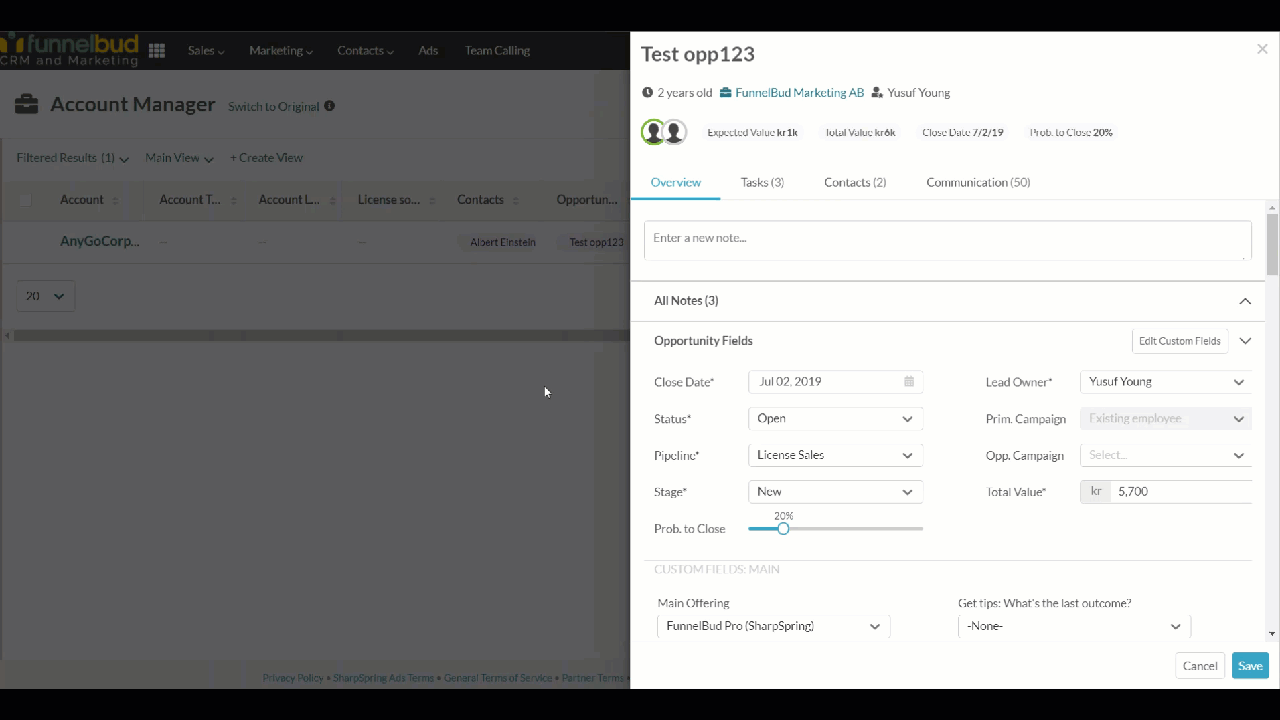
Task: Open the Sales menu
Action: pos(206,50)
